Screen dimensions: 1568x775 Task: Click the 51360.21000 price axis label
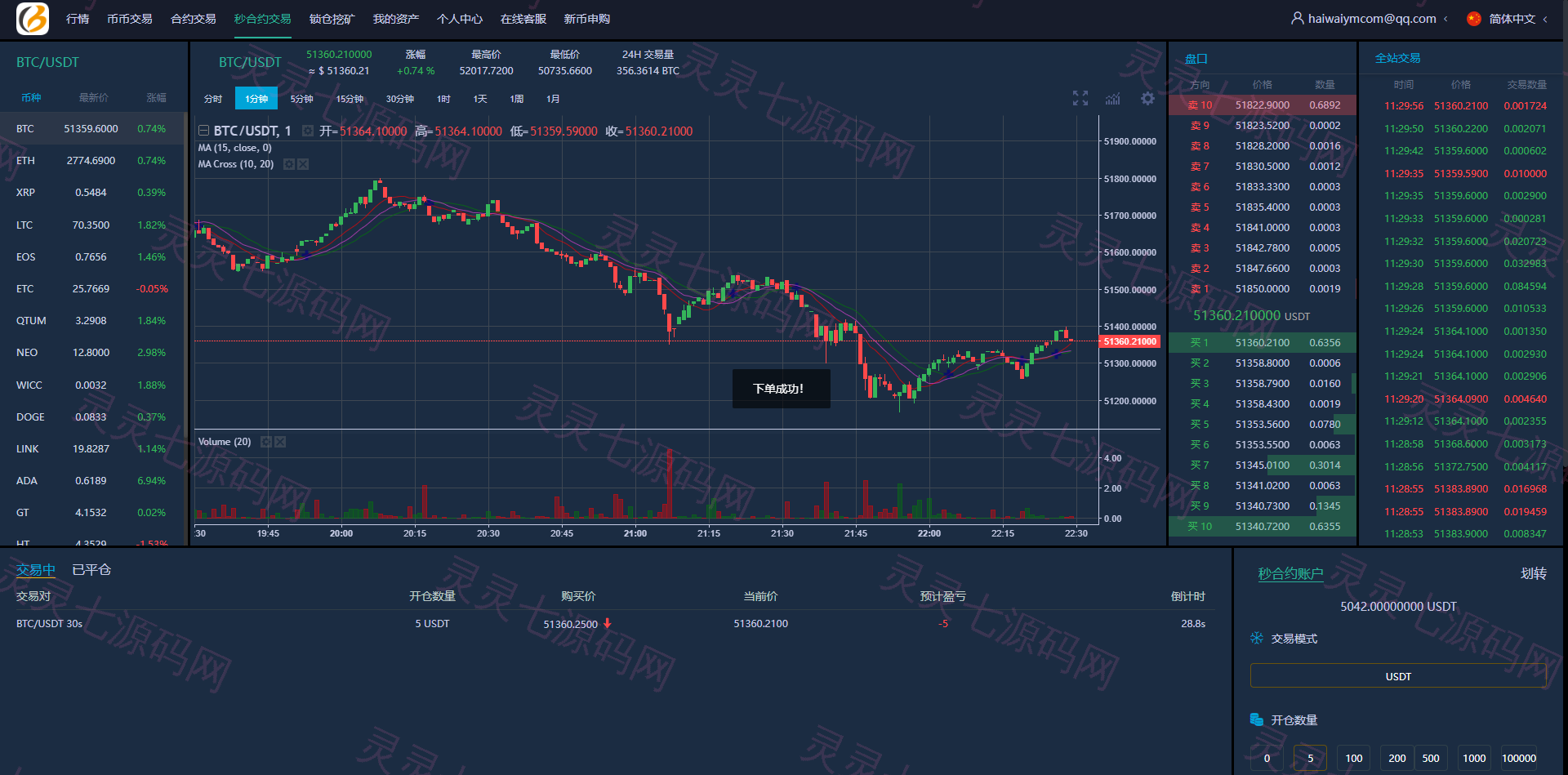click(x=1130, y=341)
